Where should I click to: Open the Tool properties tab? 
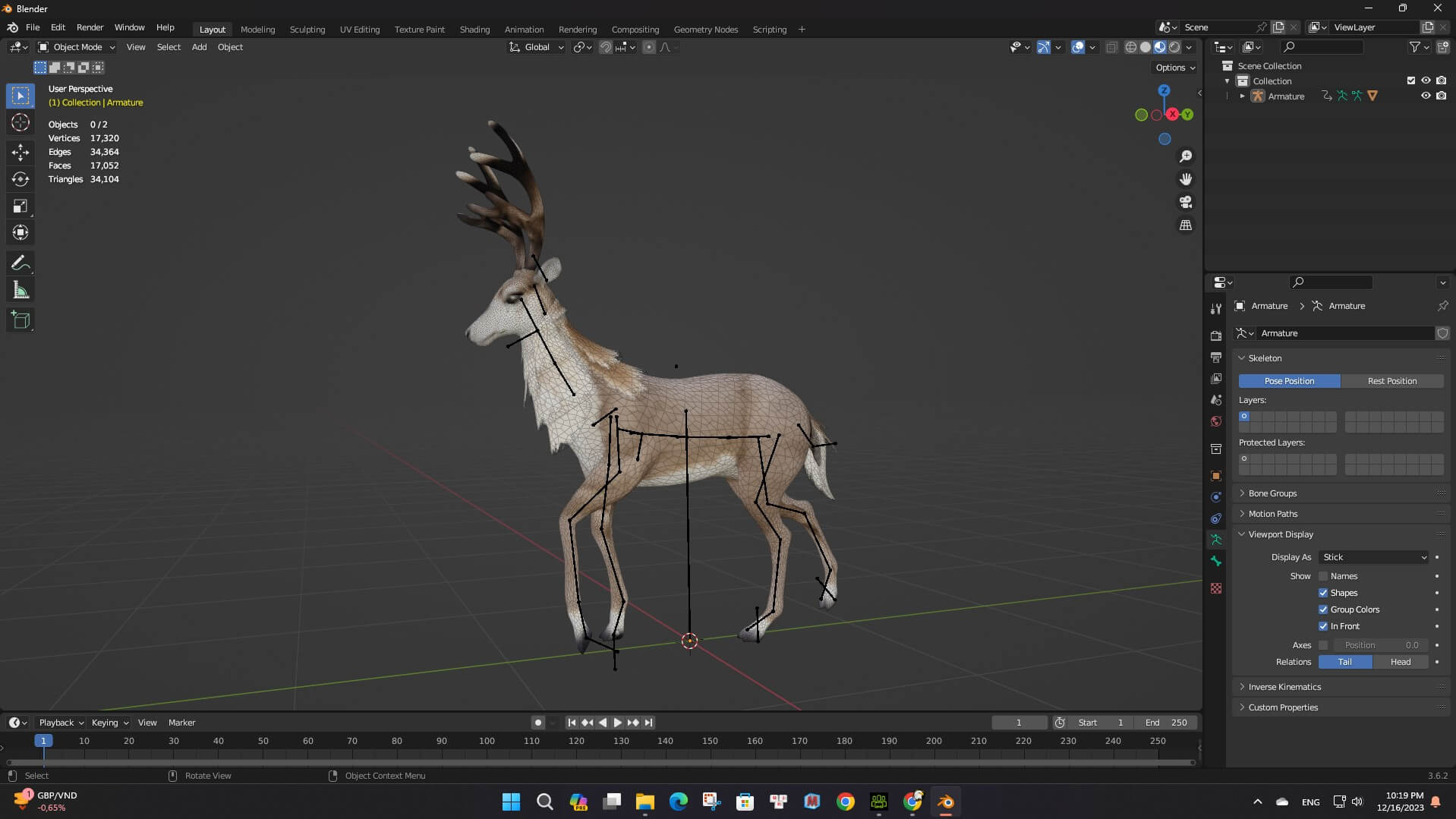pos(1215,309)
